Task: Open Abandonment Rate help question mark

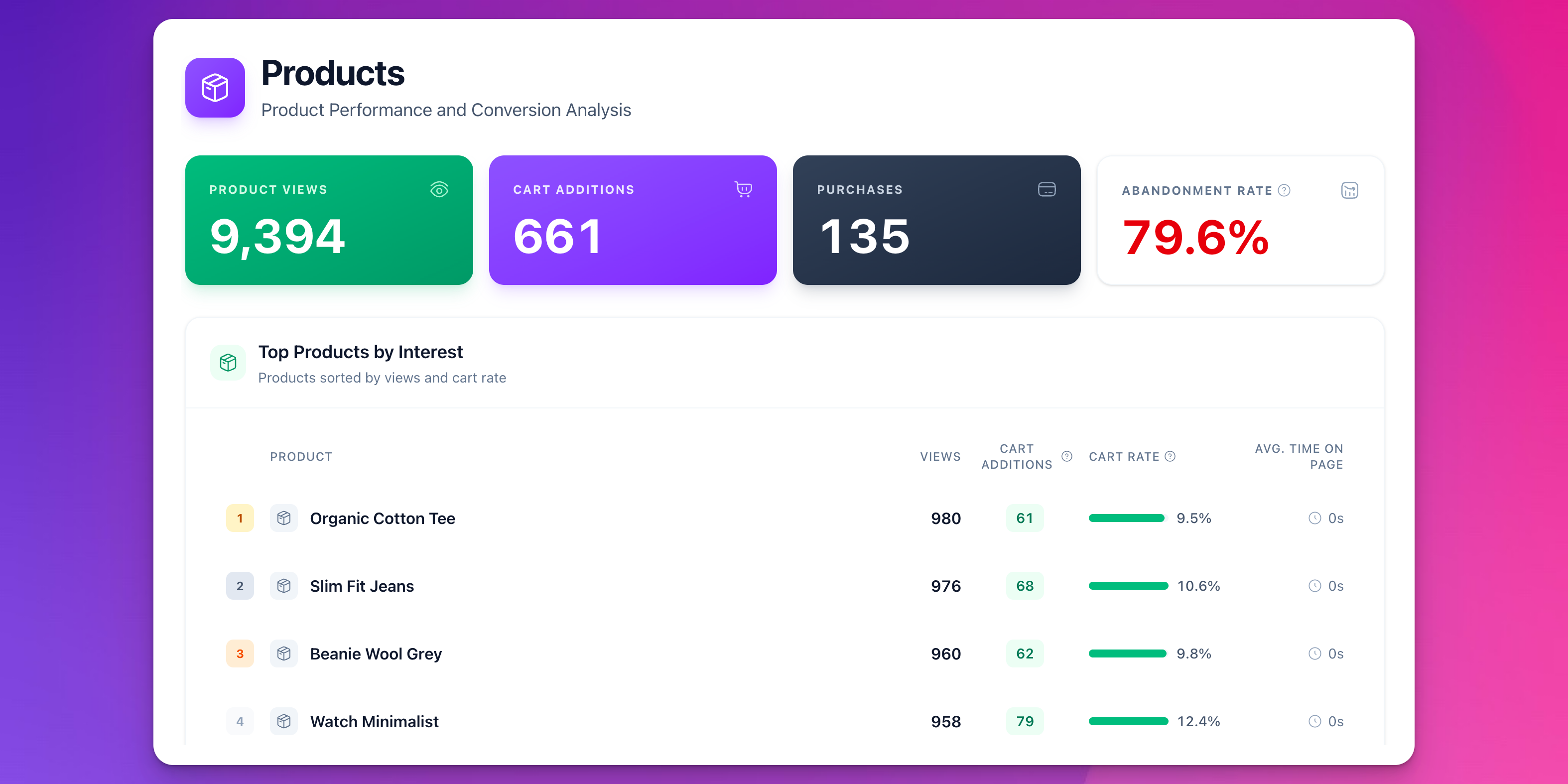Action: [x=1284, y=191]
